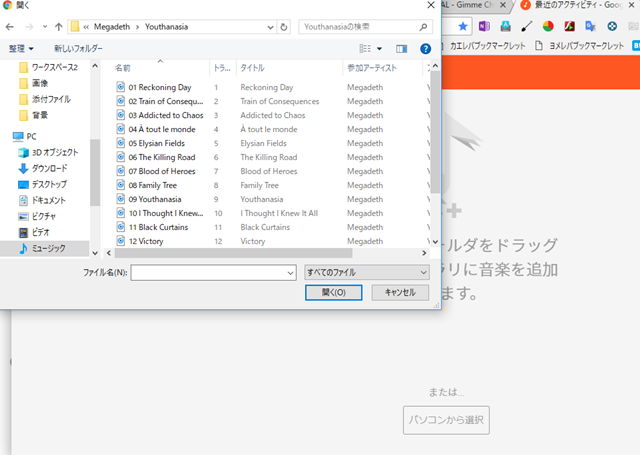Click the Chrome bookmark star icon
640x455 pixels.
point(462,27)
